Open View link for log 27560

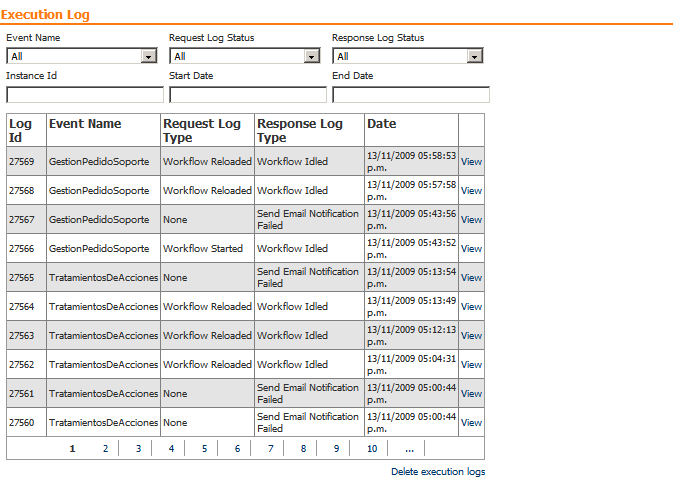tap(471, 423)
